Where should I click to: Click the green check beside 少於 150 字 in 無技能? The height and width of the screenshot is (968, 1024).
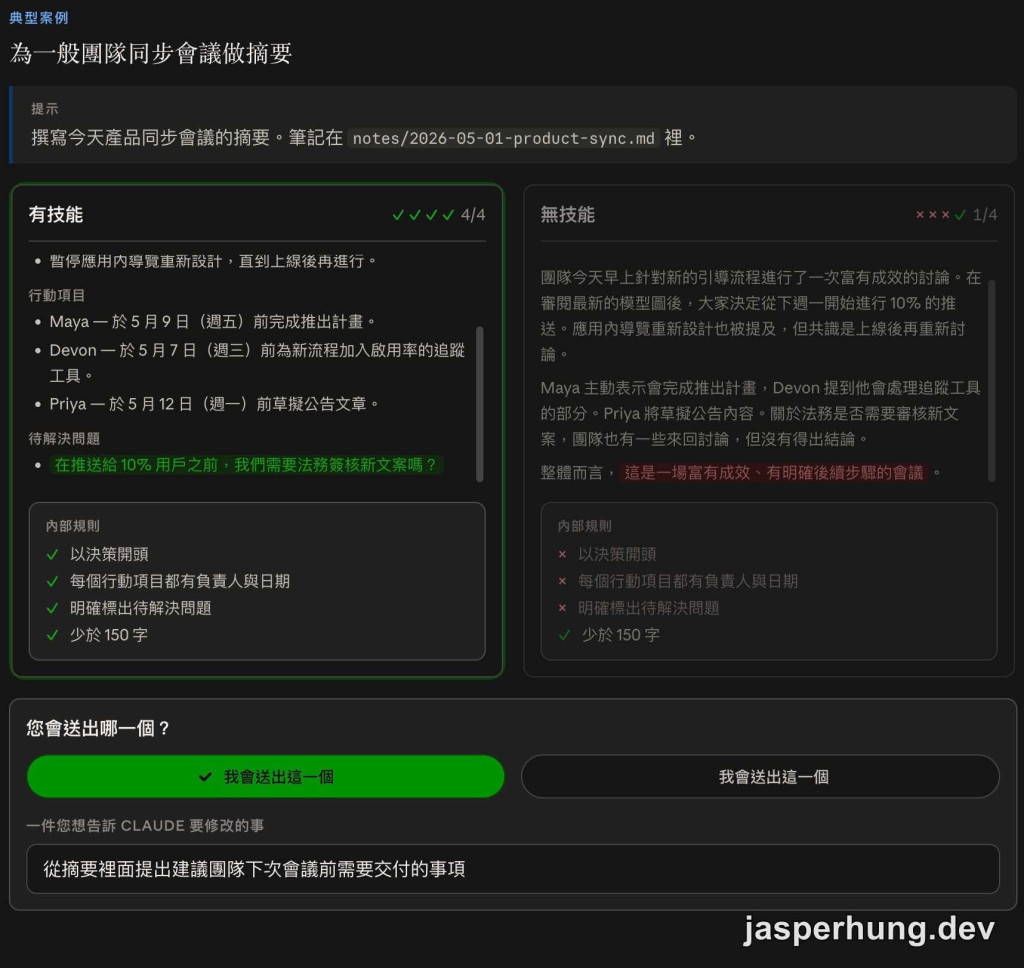564,635
